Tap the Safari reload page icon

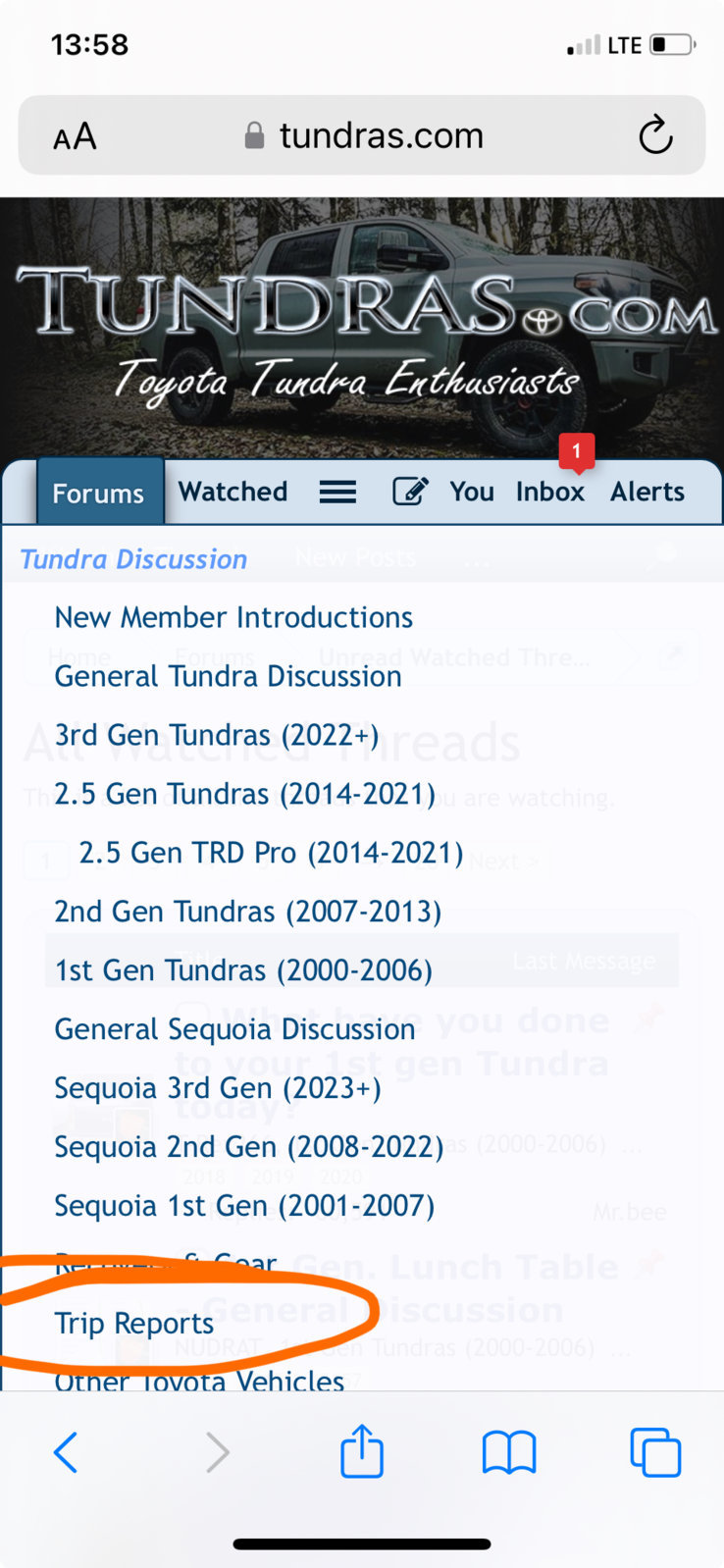tap(655, 135)
